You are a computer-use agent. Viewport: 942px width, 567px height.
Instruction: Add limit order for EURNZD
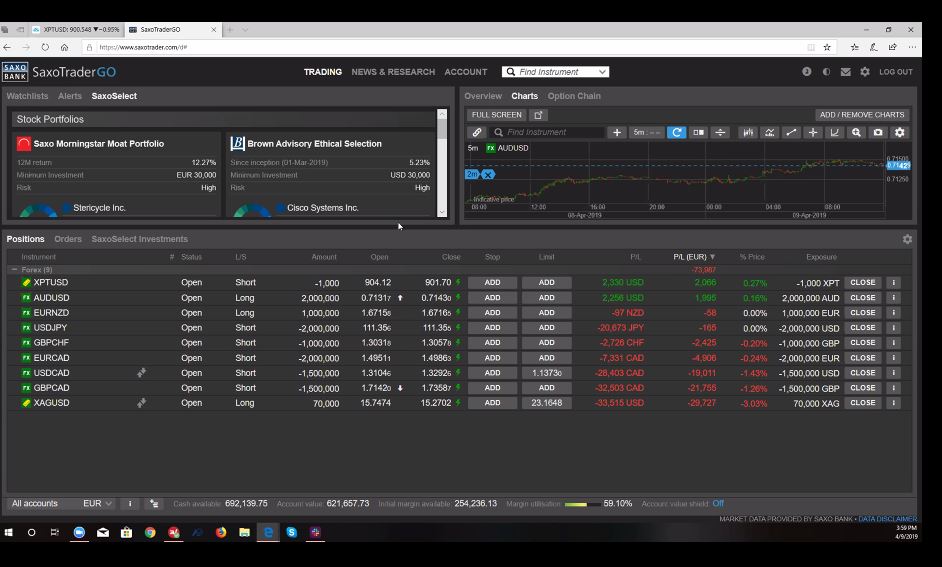pos(547,313)
